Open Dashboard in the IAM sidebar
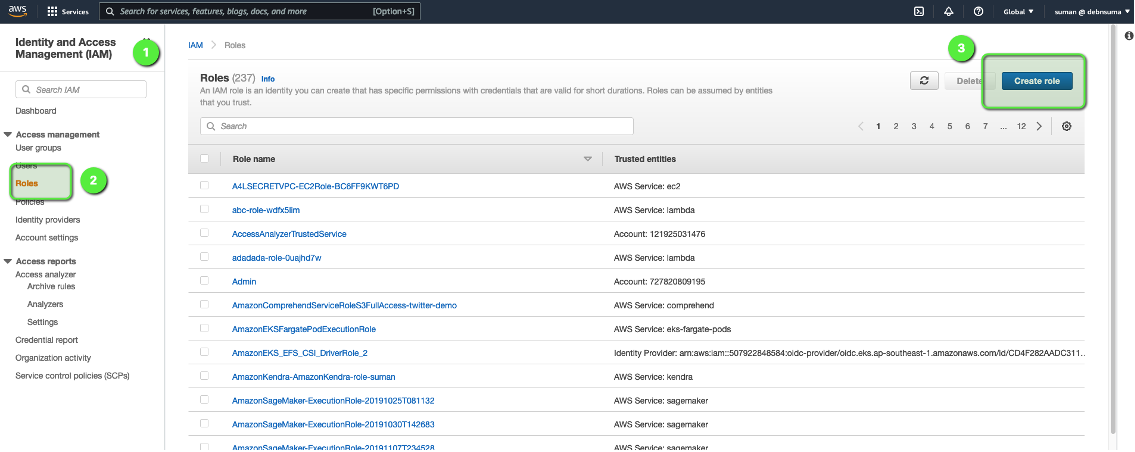The height and width of the screenshot is (452, 1135). 35,111
